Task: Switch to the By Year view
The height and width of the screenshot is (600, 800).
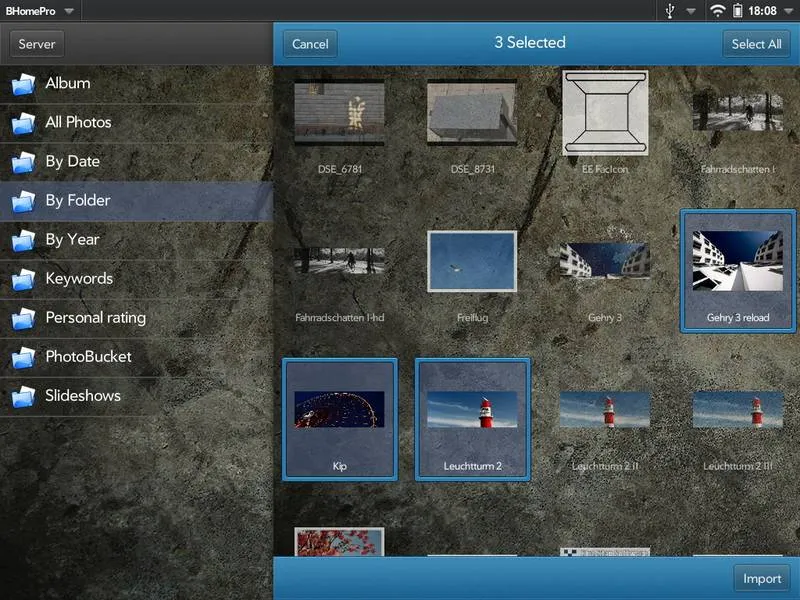Action: tap(72, 239)
